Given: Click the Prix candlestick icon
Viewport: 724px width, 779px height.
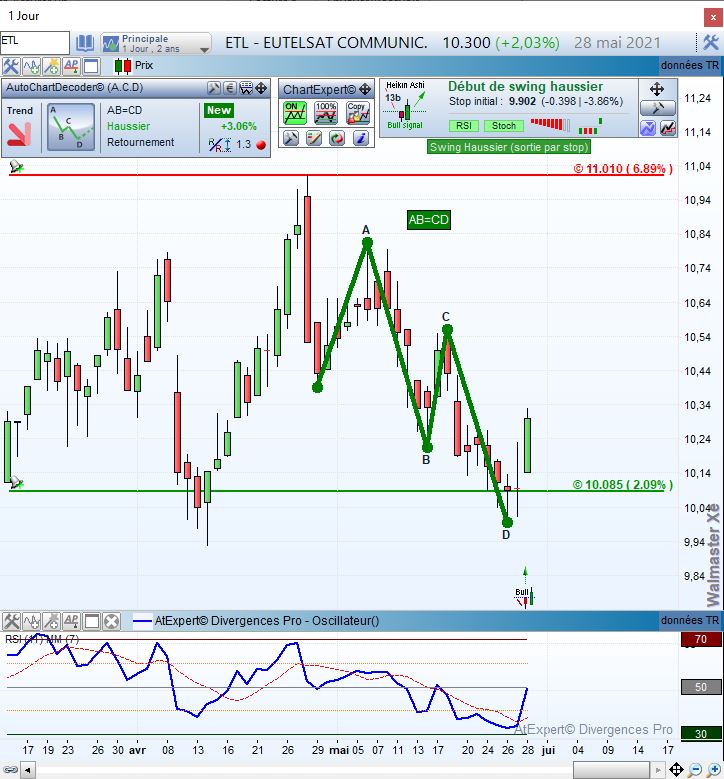Looking at the screenshot, I should 123,66.
